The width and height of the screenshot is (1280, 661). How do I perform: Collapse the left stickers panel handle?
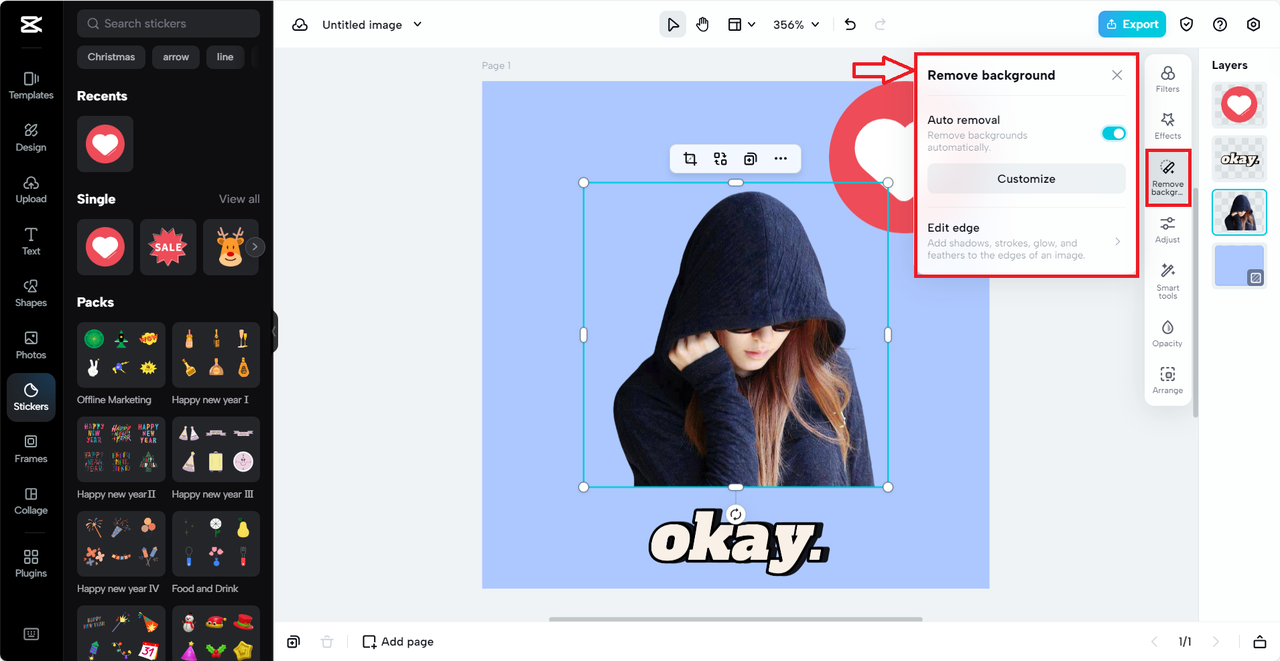[x=275, y=331]
